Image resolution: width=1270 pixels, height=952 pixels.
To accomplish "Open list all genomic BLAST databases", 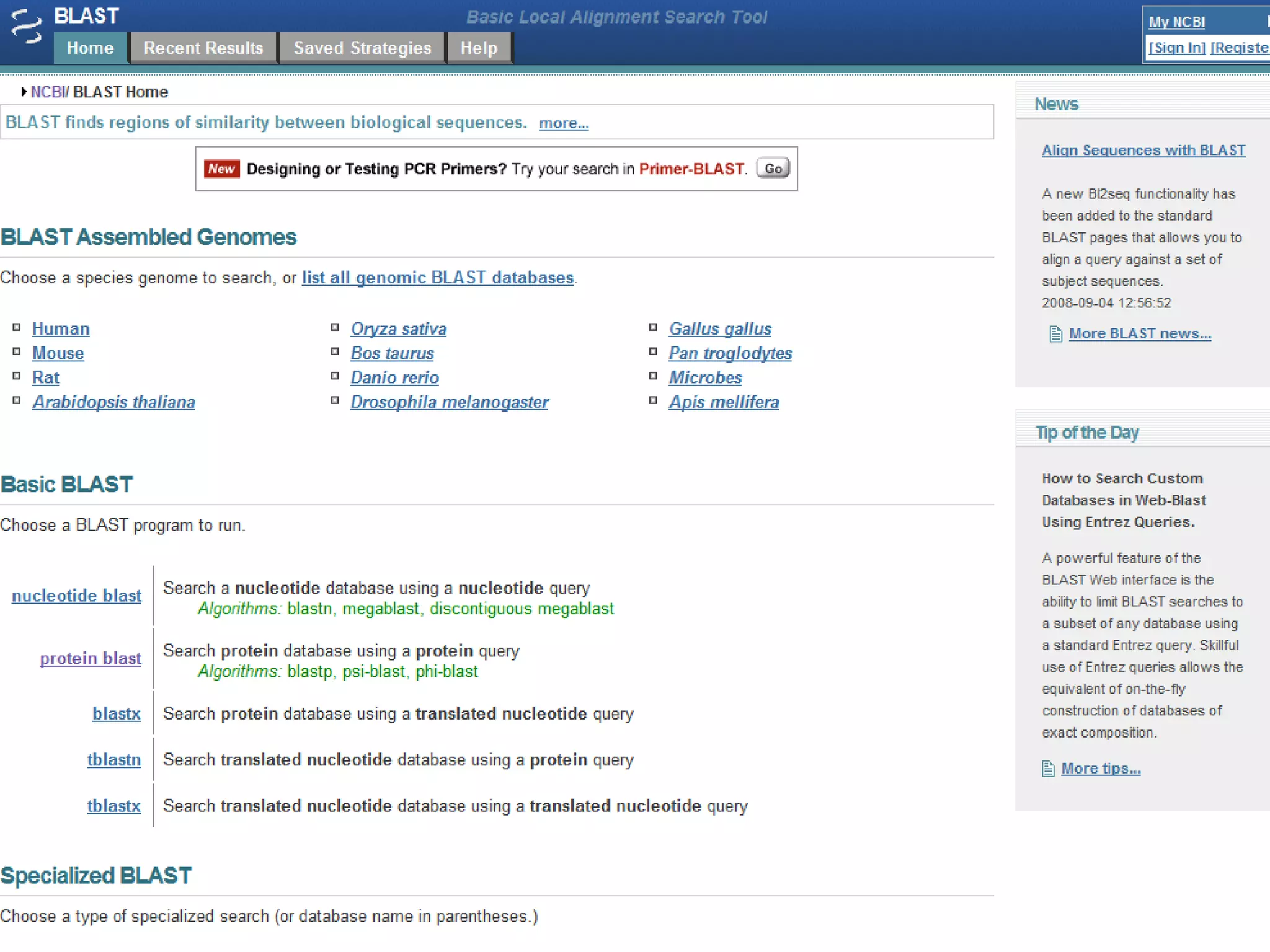I will tap(437, 278).
